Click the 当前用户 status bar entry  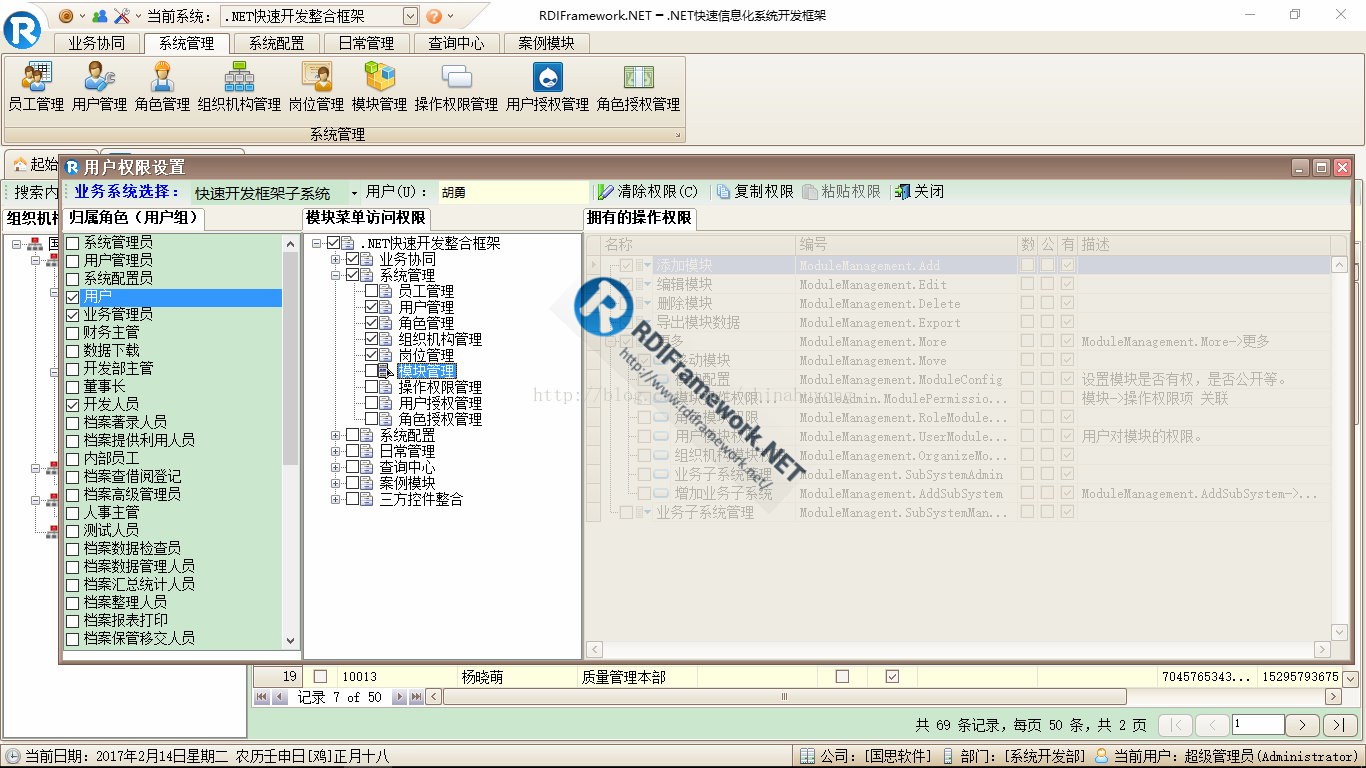pos(1225,757)
